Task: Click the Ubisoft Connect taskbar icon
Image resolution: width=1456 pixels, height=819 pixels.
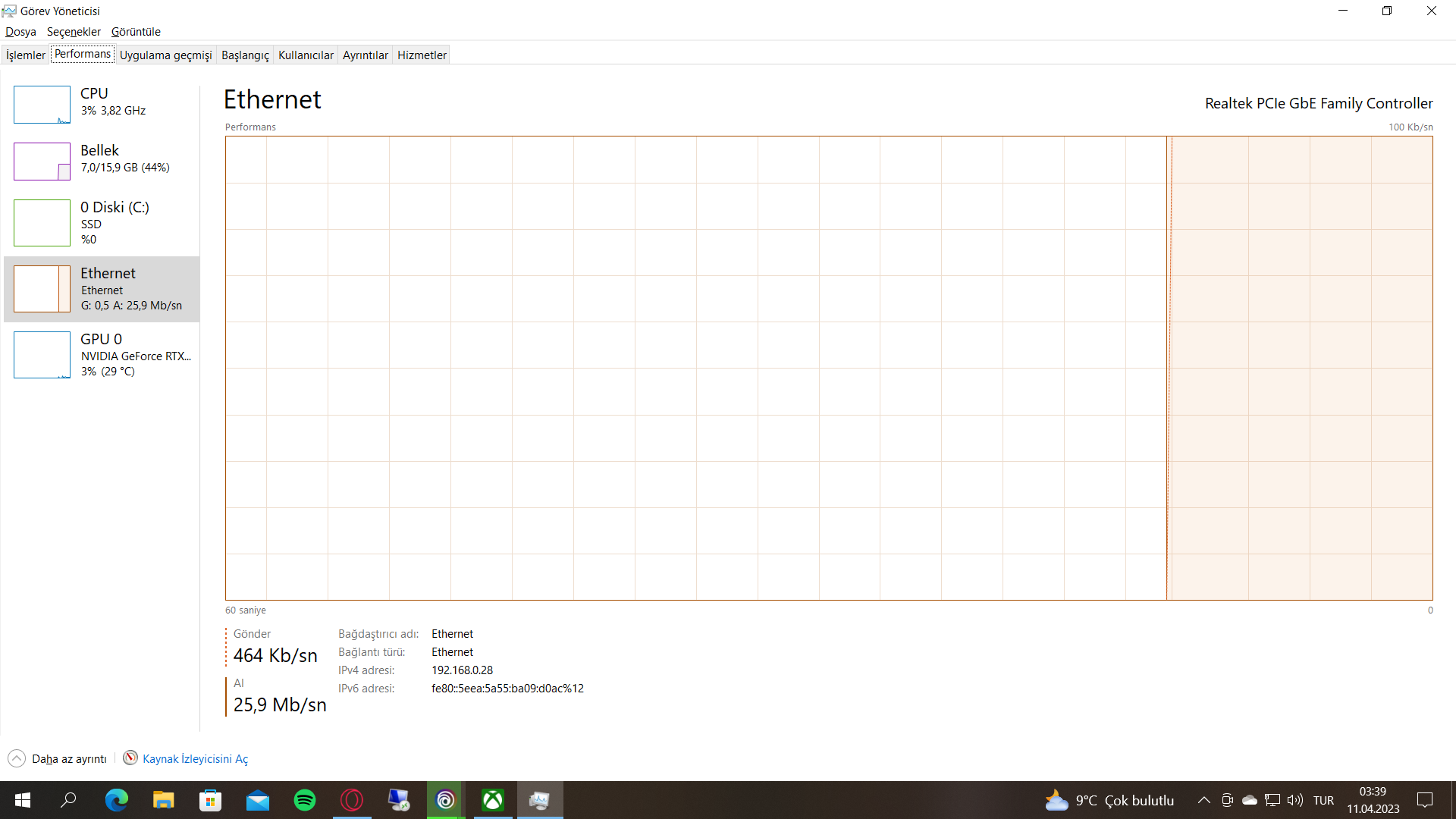Action: coord(445,800)
